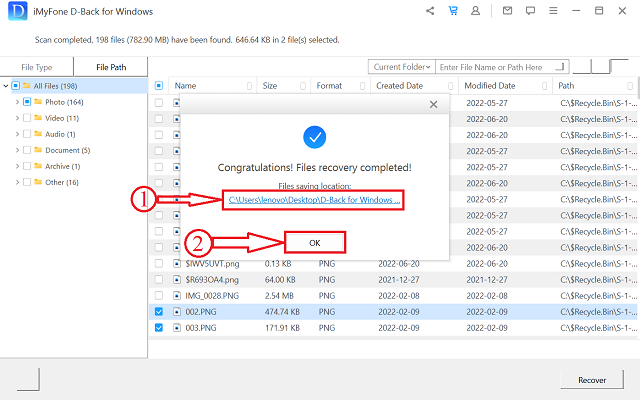This screenshot has height=400, width=640.
Task: Collapse the All Files tree node
Action: [5, 86]
